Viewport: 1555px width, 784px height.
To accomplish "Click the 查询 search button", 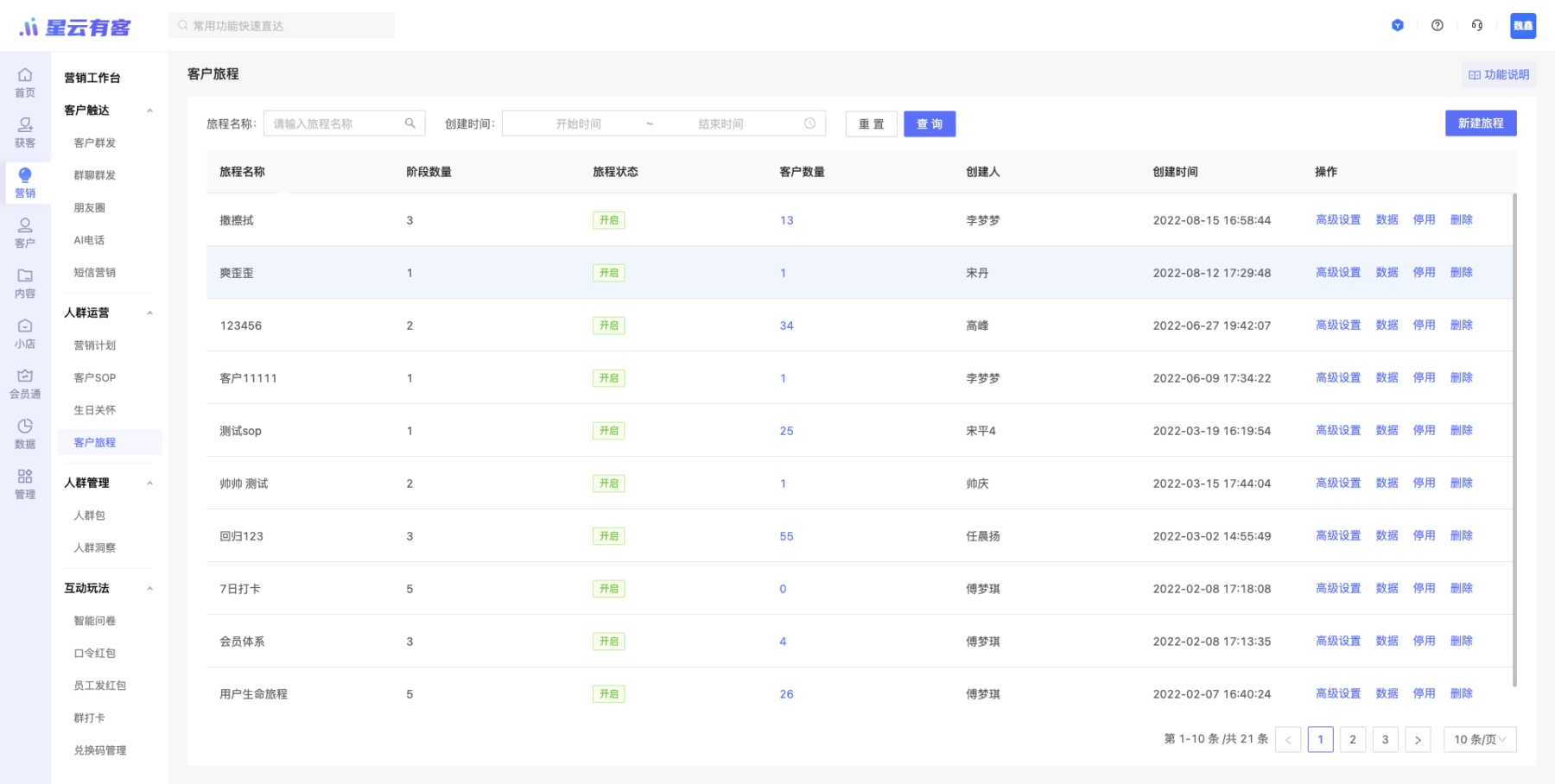I will (930, 123).
